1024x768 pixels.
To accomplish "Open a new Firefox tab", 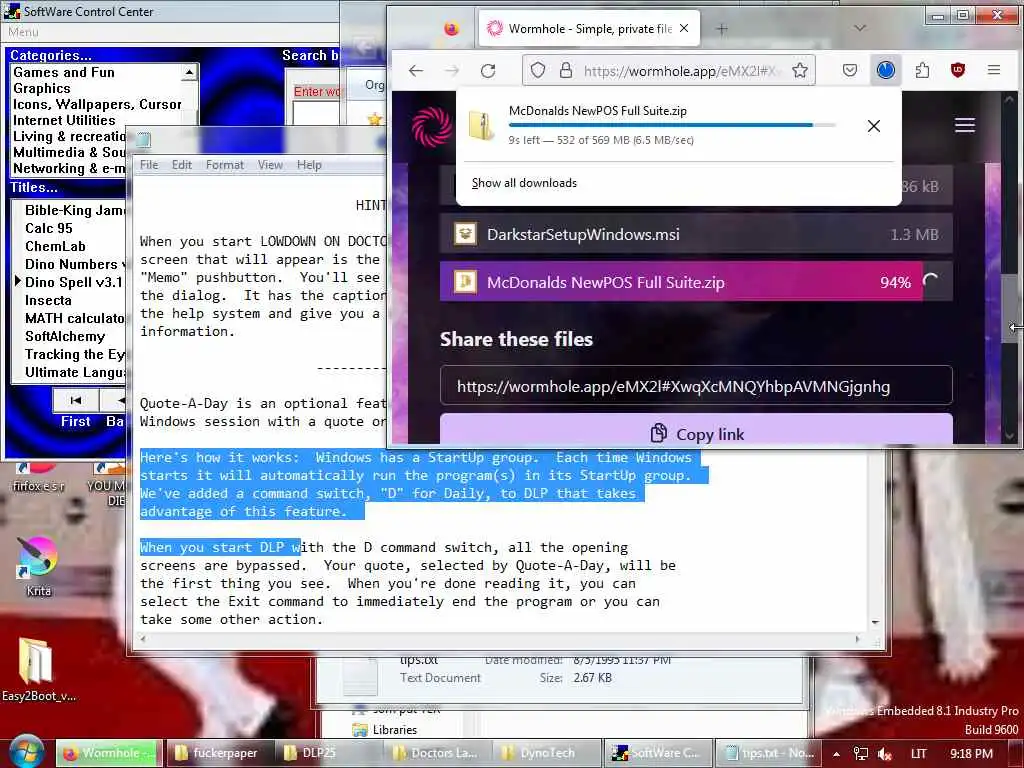I will click(722, 29).
